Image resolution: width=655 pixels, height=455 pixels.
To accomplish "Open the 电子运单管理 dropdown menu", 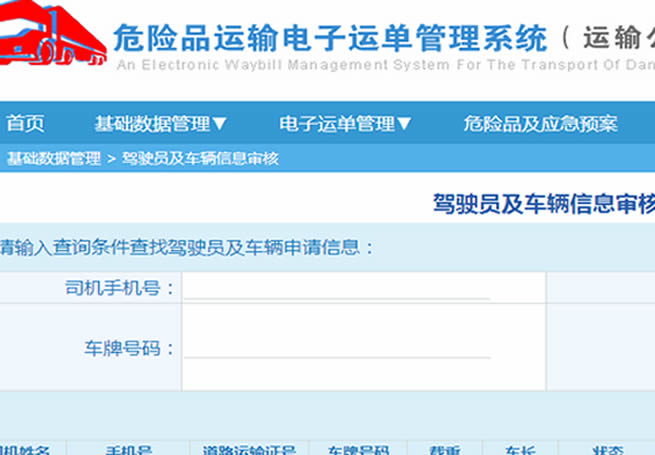I will (x=345, y=124).
